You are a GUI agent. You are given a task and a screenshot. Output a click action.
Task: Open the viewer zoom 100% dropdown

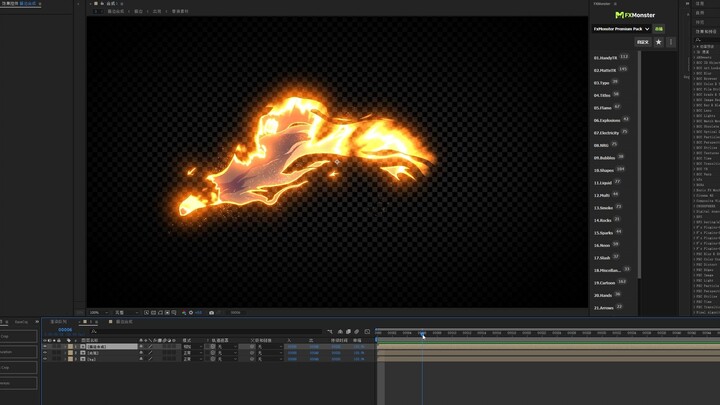[x=97, y=312]
